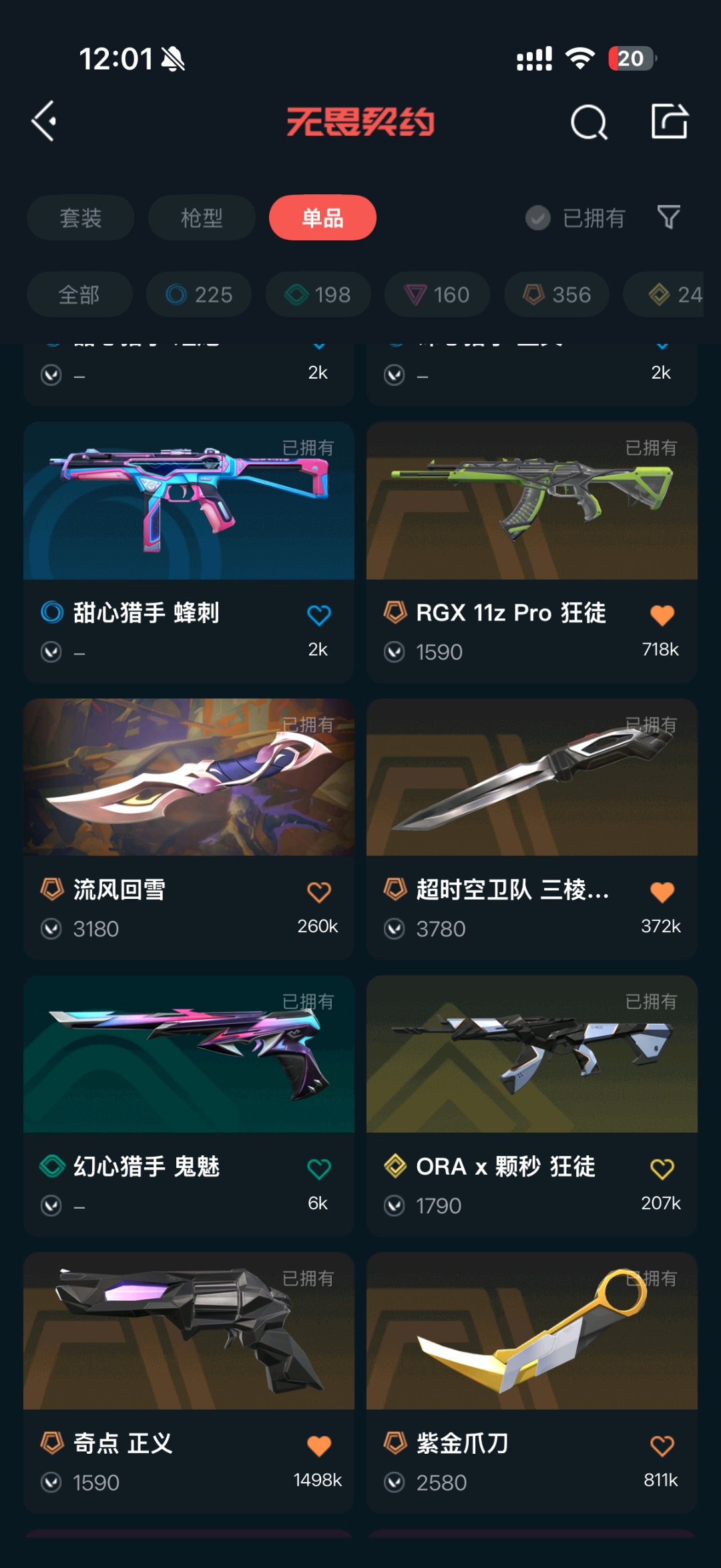Switch to the 套装 tab
This screenshot has height=1568, width=721.
(x=81, y=218)
